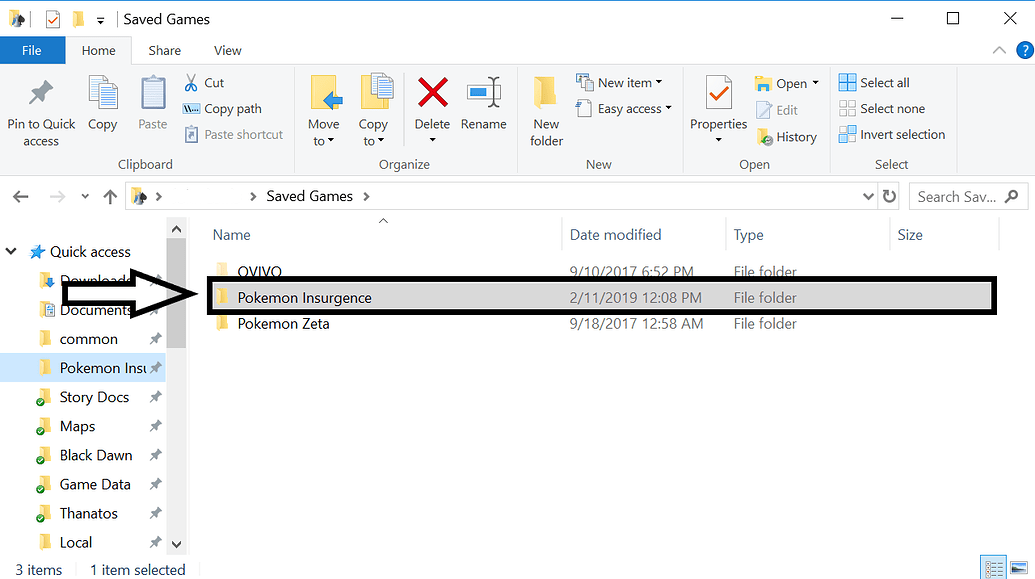This screenshot has height=579, width=1035.
Task: Click the Rename icon in ribbon
Action: click(x=483, y=93)
